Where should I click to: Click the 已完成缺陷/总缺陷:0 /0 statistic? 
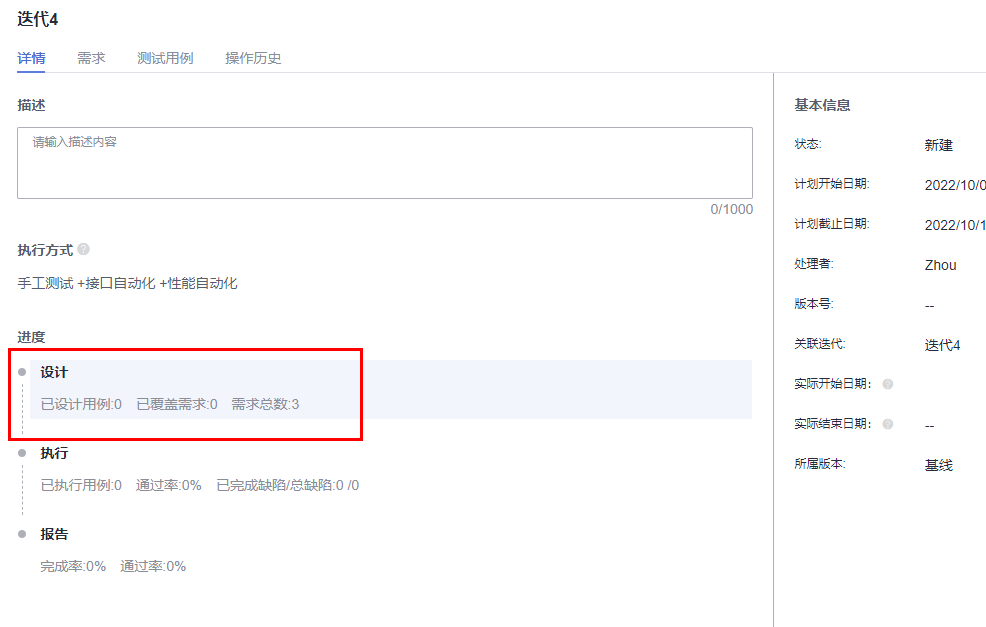288,486
